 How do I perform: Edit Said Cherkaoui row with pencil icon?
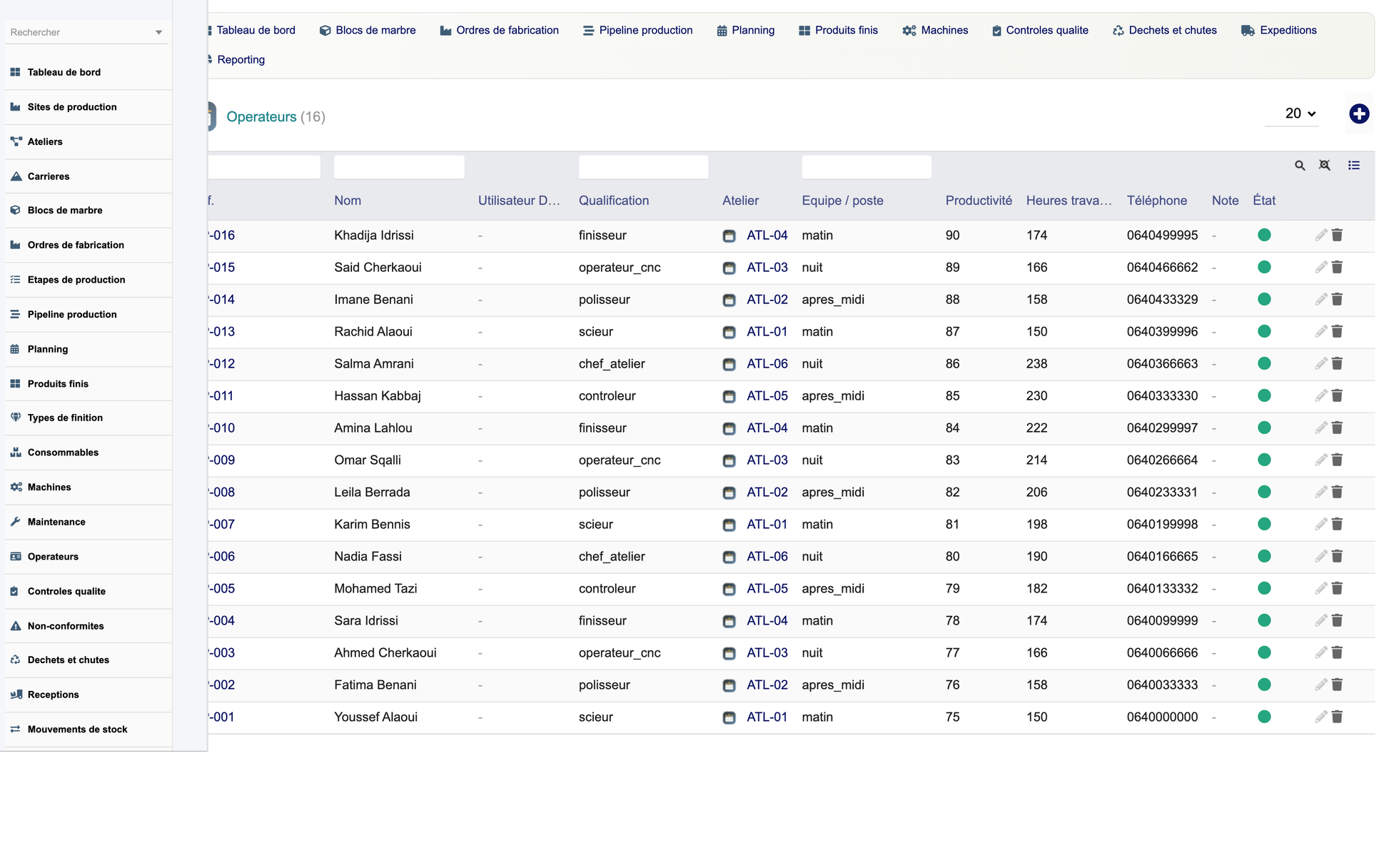1321,267
